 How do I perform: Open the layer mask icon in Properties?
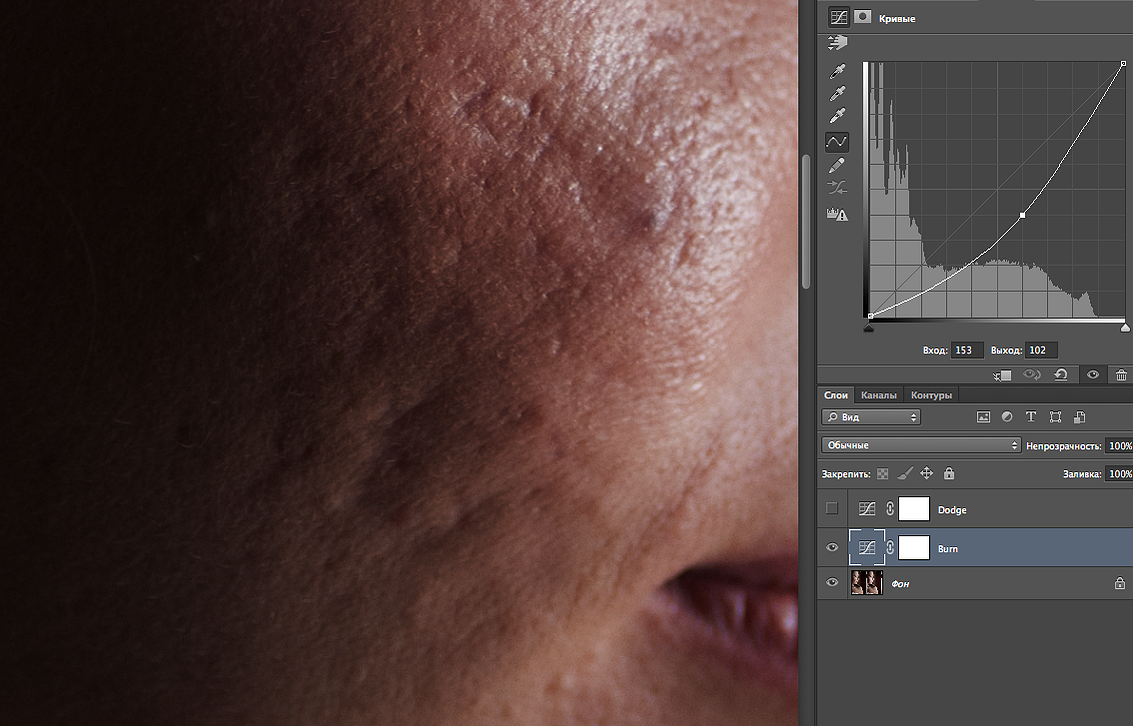click(x=862, y=17)
